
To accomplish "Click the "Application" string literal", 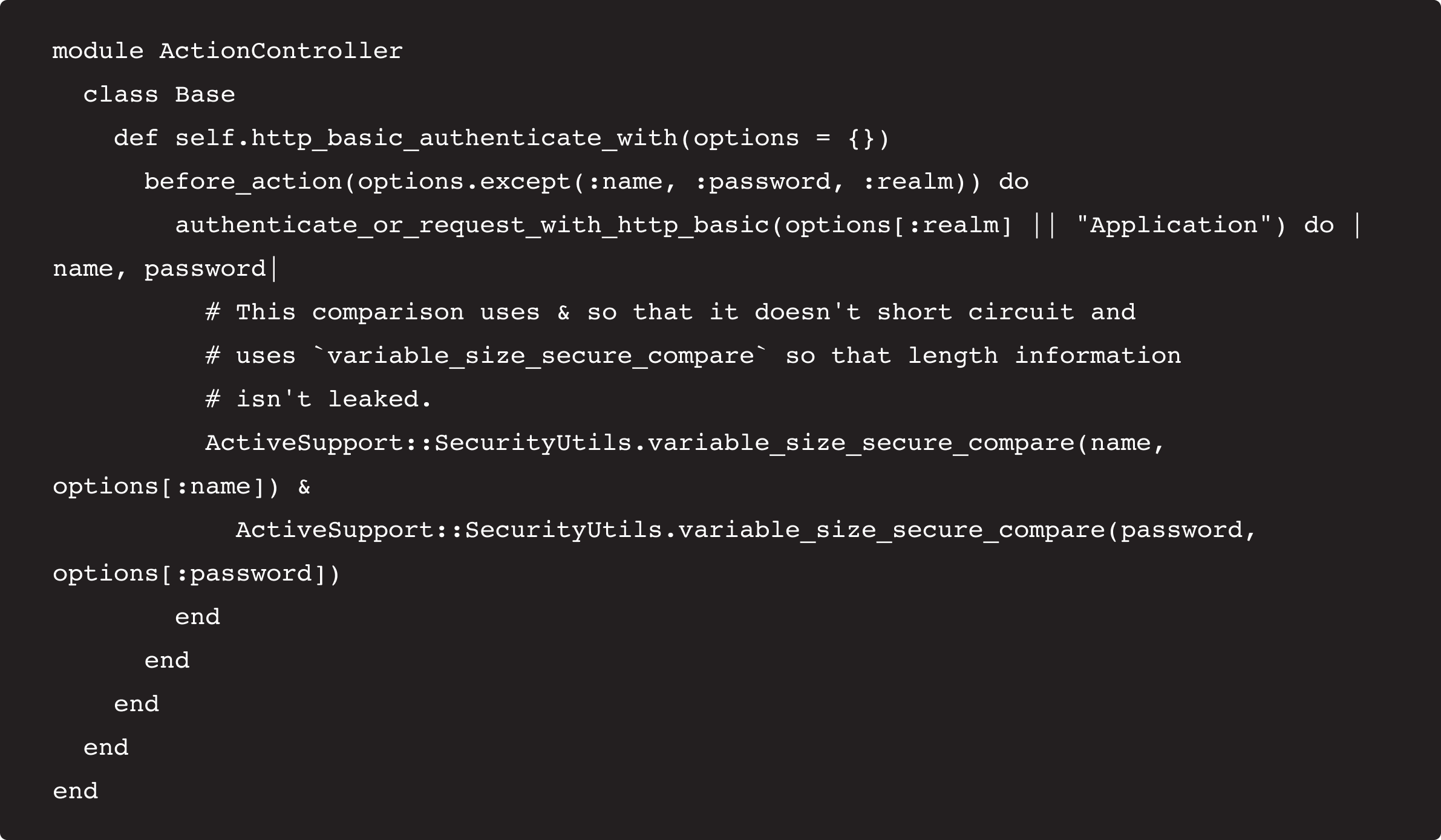I will pos(1174,225).
